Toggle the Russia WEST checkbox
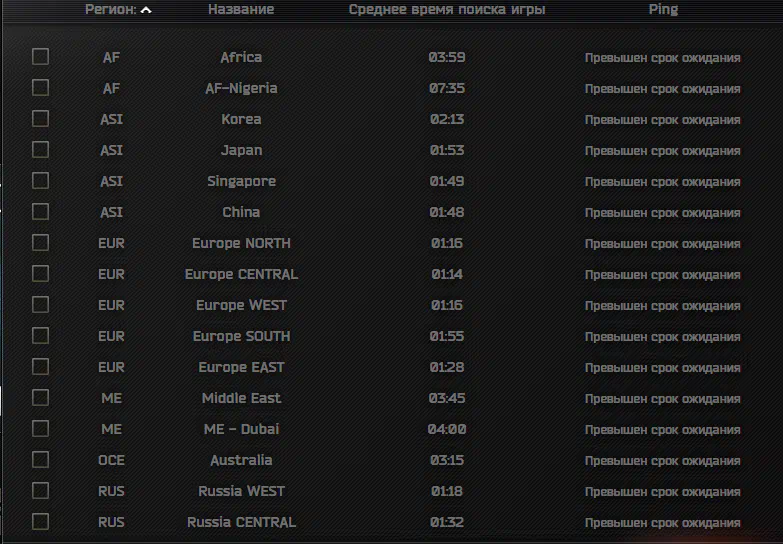The height and width of the screenshot is (544, 783). (x=40, y=491)
